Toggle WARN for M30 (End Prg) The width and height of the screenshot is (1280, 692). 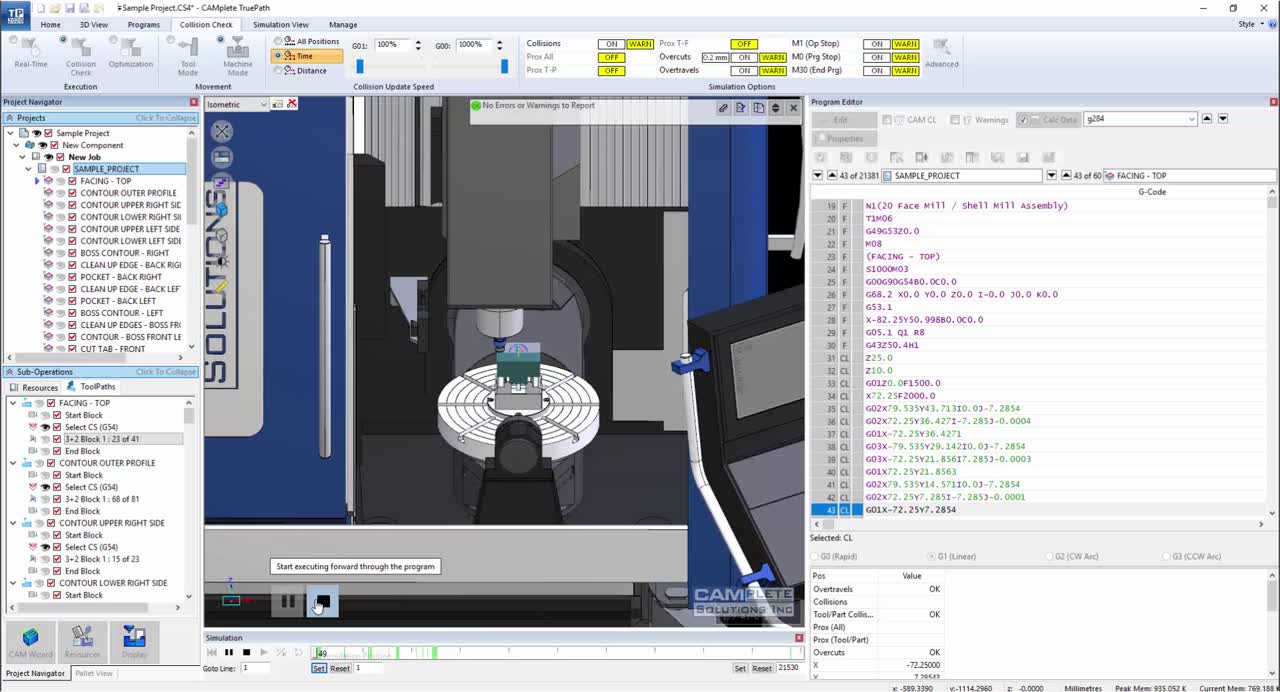click(x=906, y=71)
